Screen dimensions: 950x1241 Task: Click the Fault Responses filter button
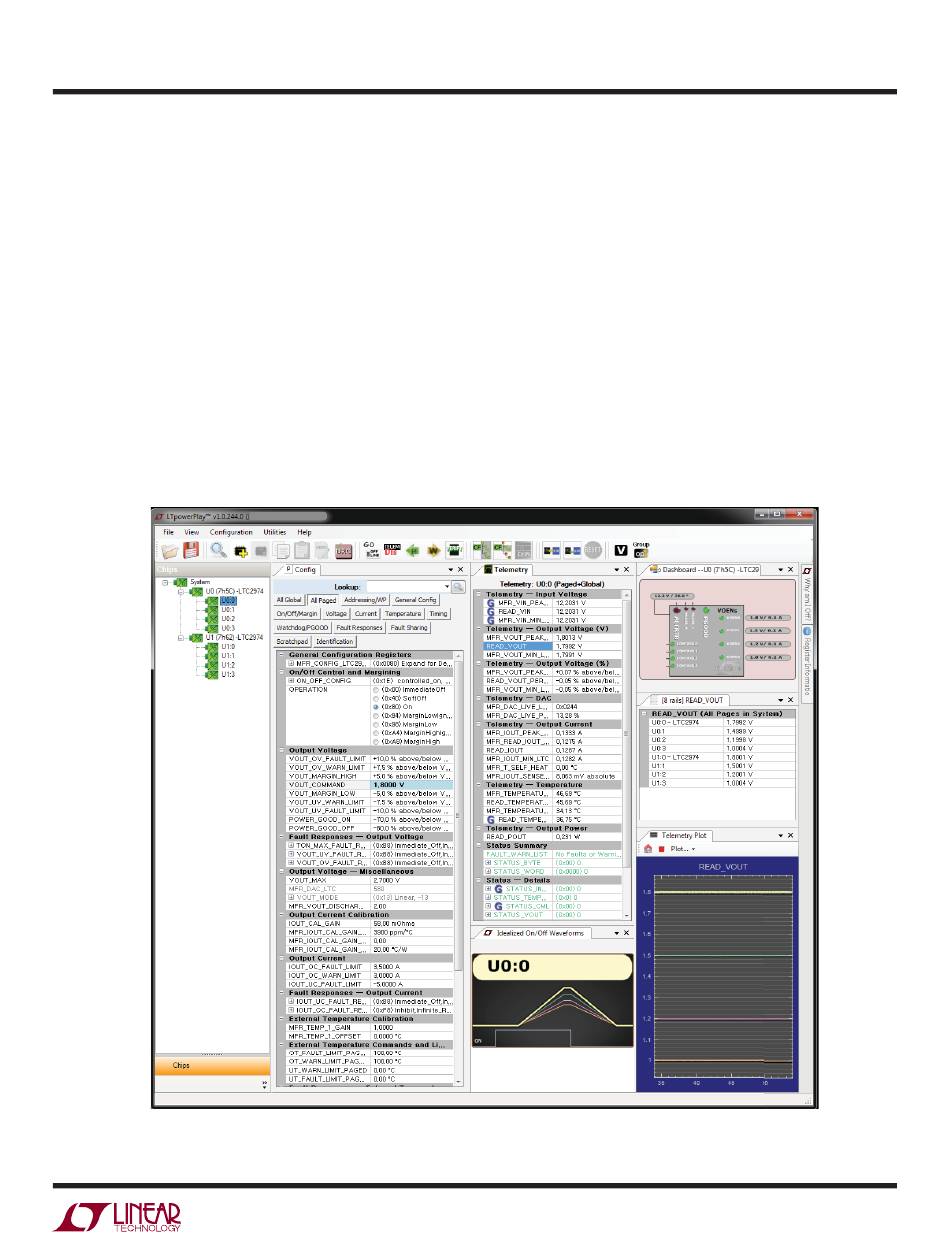(359, 628)
